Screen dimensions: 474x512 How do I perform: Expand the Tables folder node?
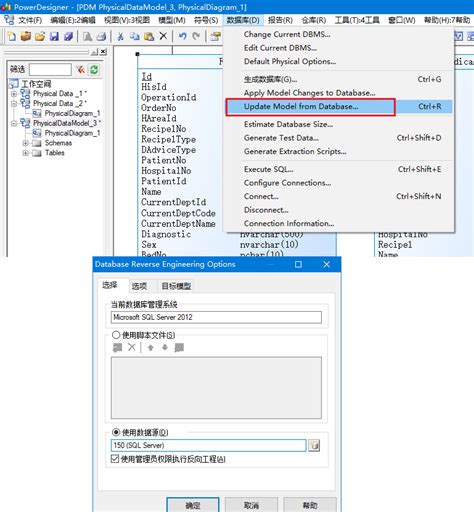(x=25, y=153)
